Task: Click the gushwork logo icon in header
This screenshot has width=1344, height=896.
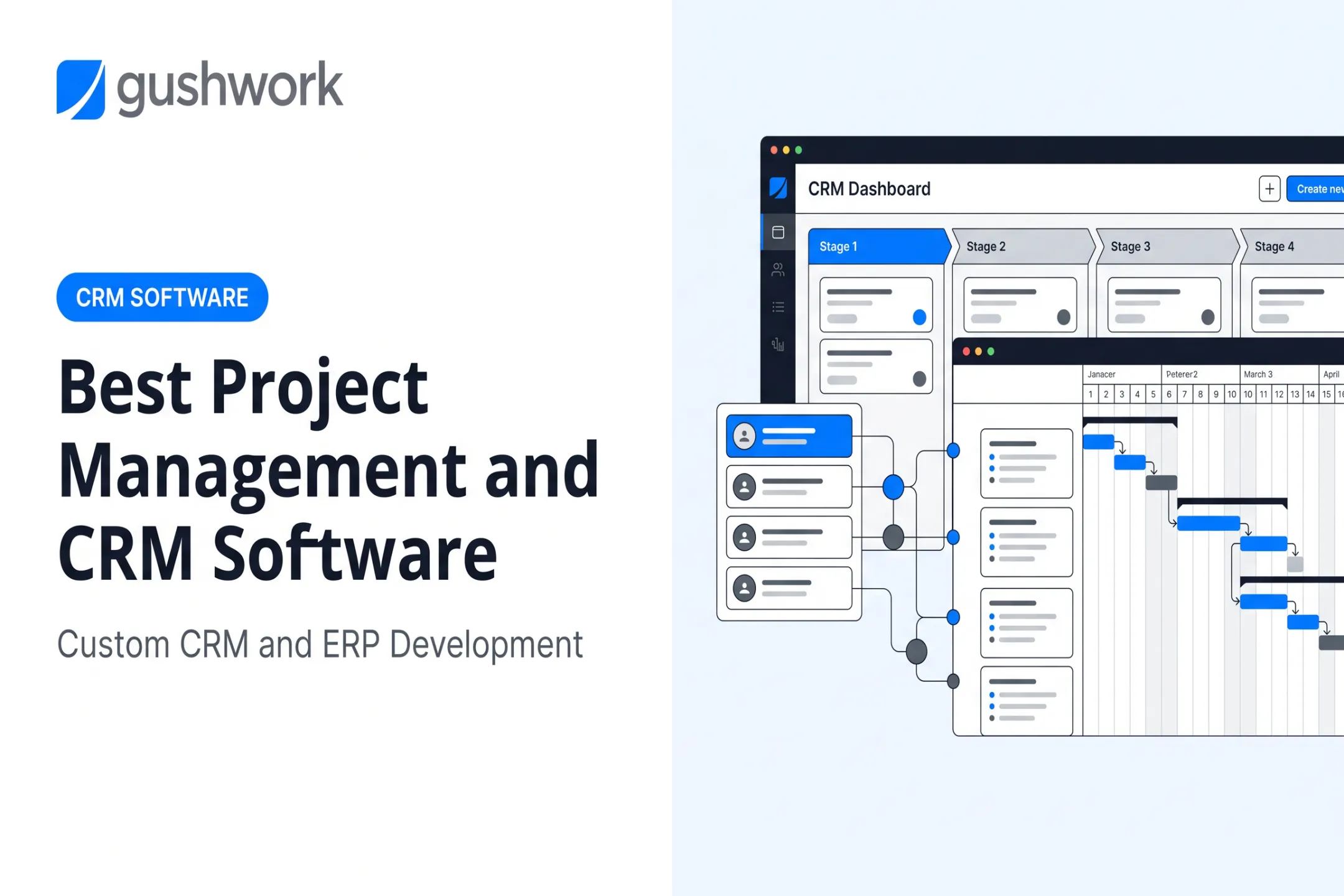Action: tap(81, 90)
